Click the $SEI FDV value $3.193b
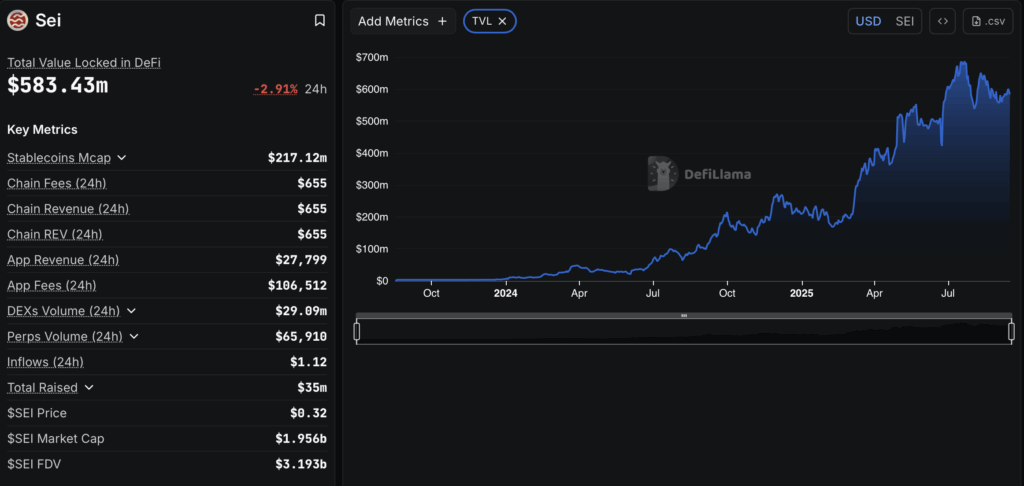Viewport: 1024px width, 486px height. tap(301, 464)
